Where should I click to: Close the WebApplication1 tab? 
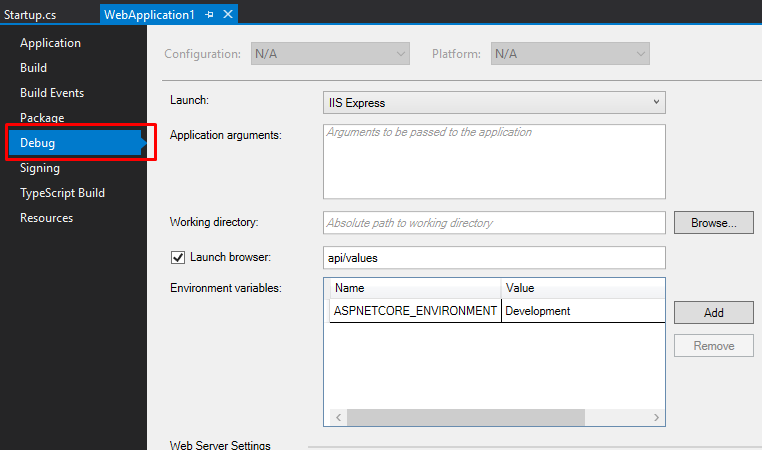pos(228,14)
